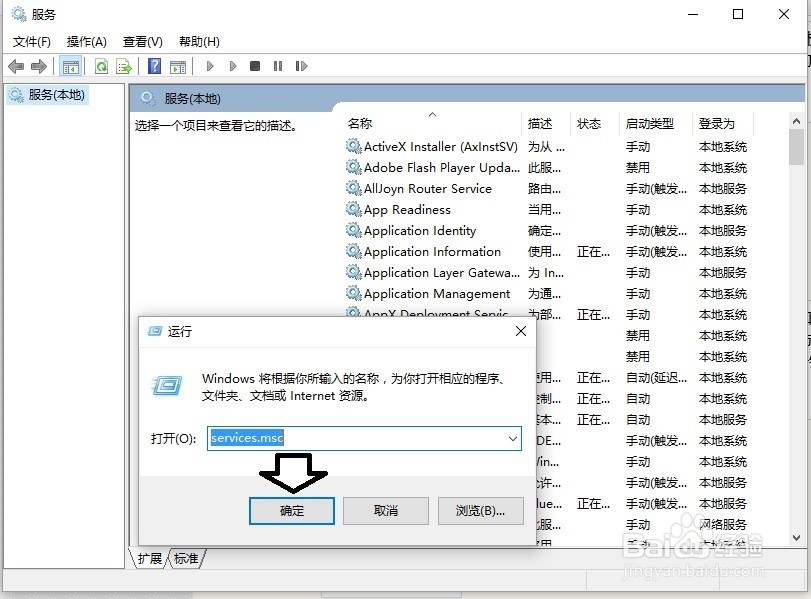Open the 打开 combo box dropdown arrow

click(511, 438)
